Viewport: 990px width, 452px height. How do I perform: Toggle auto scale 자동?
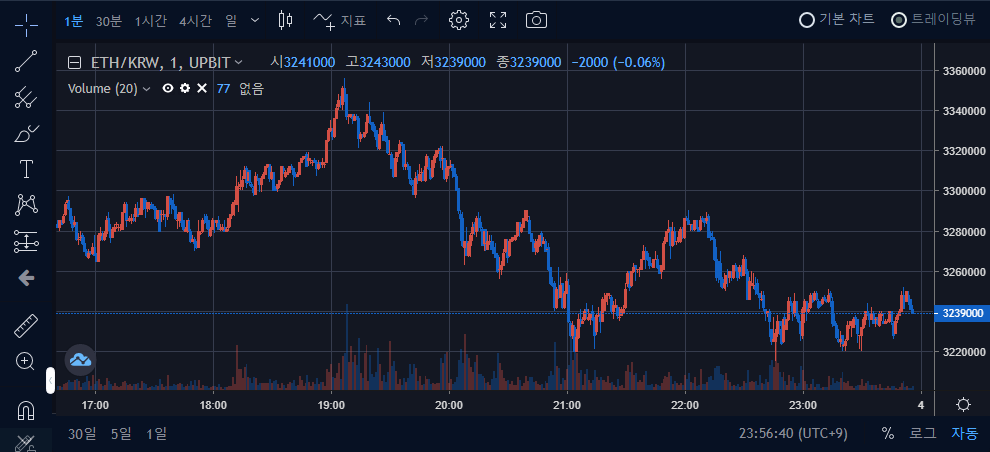(965, 434)
